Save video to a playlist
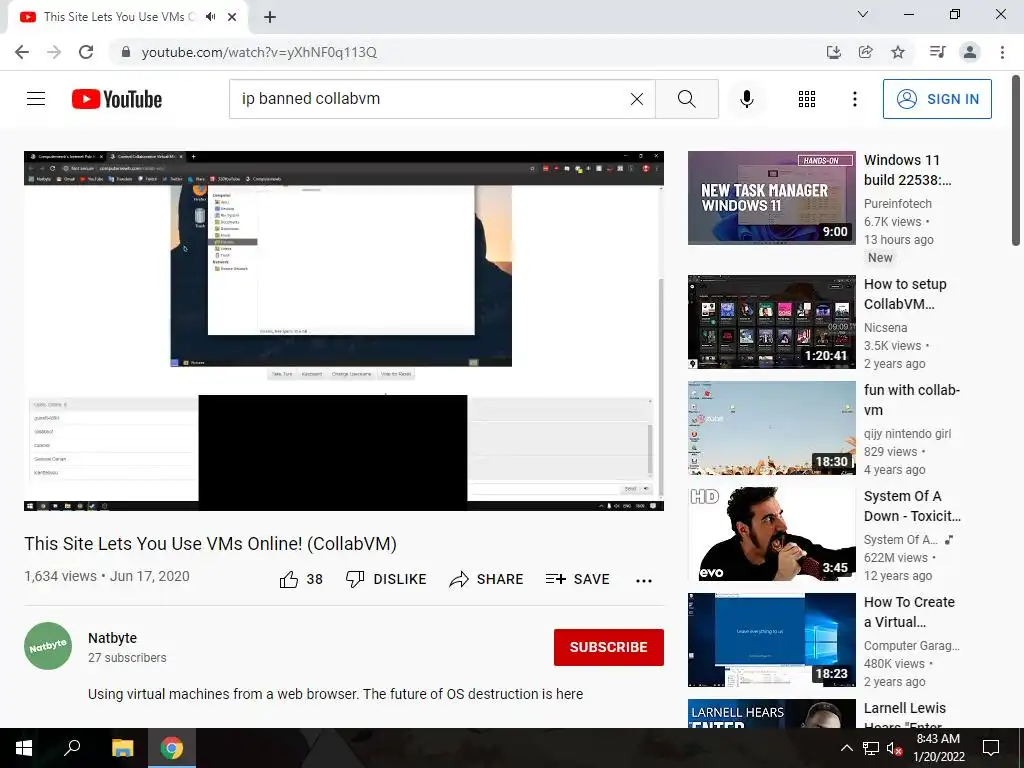Image resolution: width=1024 pixels, height=768 pixels. (x=578, y=579)
